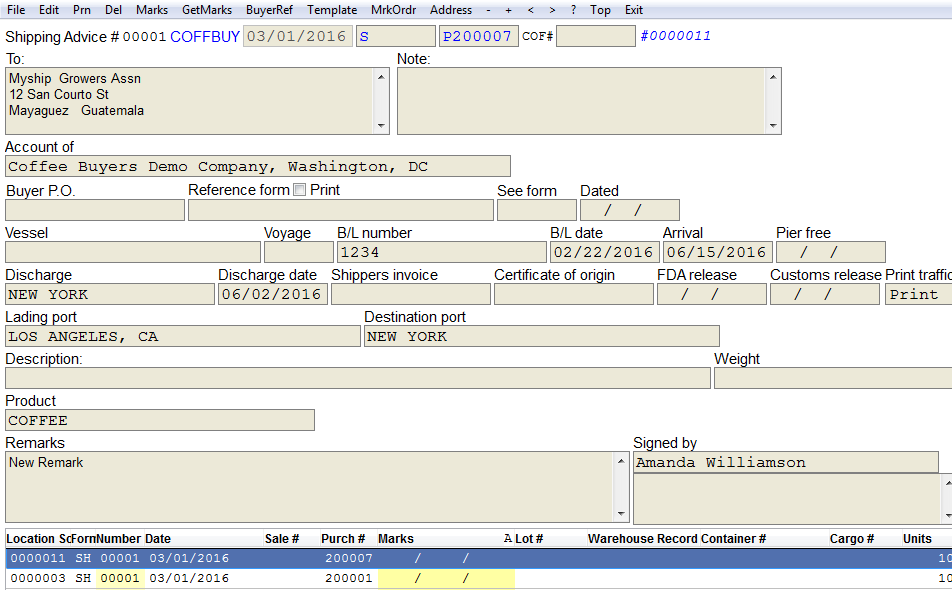
Task: Click the Signed by field Amanda Williamson
Action: pyautogui.click(x=786, y=463)
